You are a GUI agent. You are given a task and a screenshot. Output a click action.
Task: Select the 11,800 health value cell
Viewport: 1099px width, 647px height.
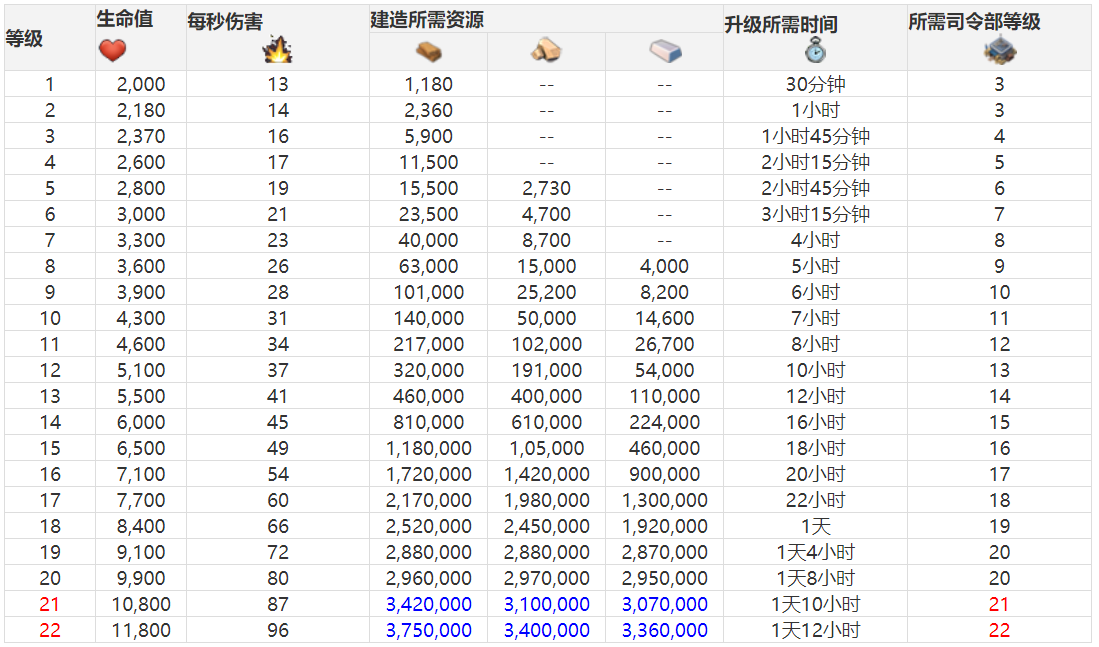click(x=140, y=630)
